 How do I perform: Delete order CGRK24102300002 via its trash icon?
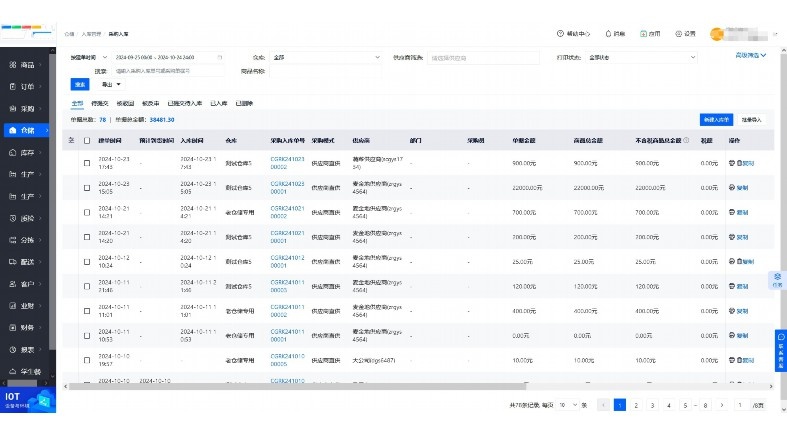[x=739, y=163]
